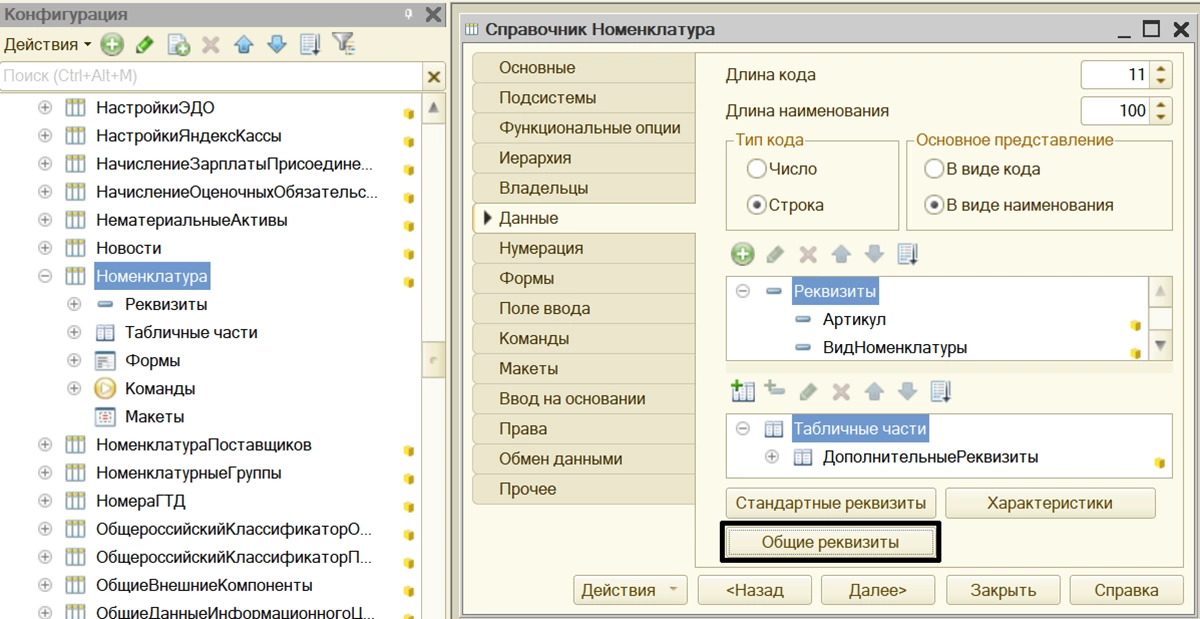This screenshot has height=619, width=1200.
Task: Click add tabular section icon above Табличные части
Action: [x=742, y=391]
